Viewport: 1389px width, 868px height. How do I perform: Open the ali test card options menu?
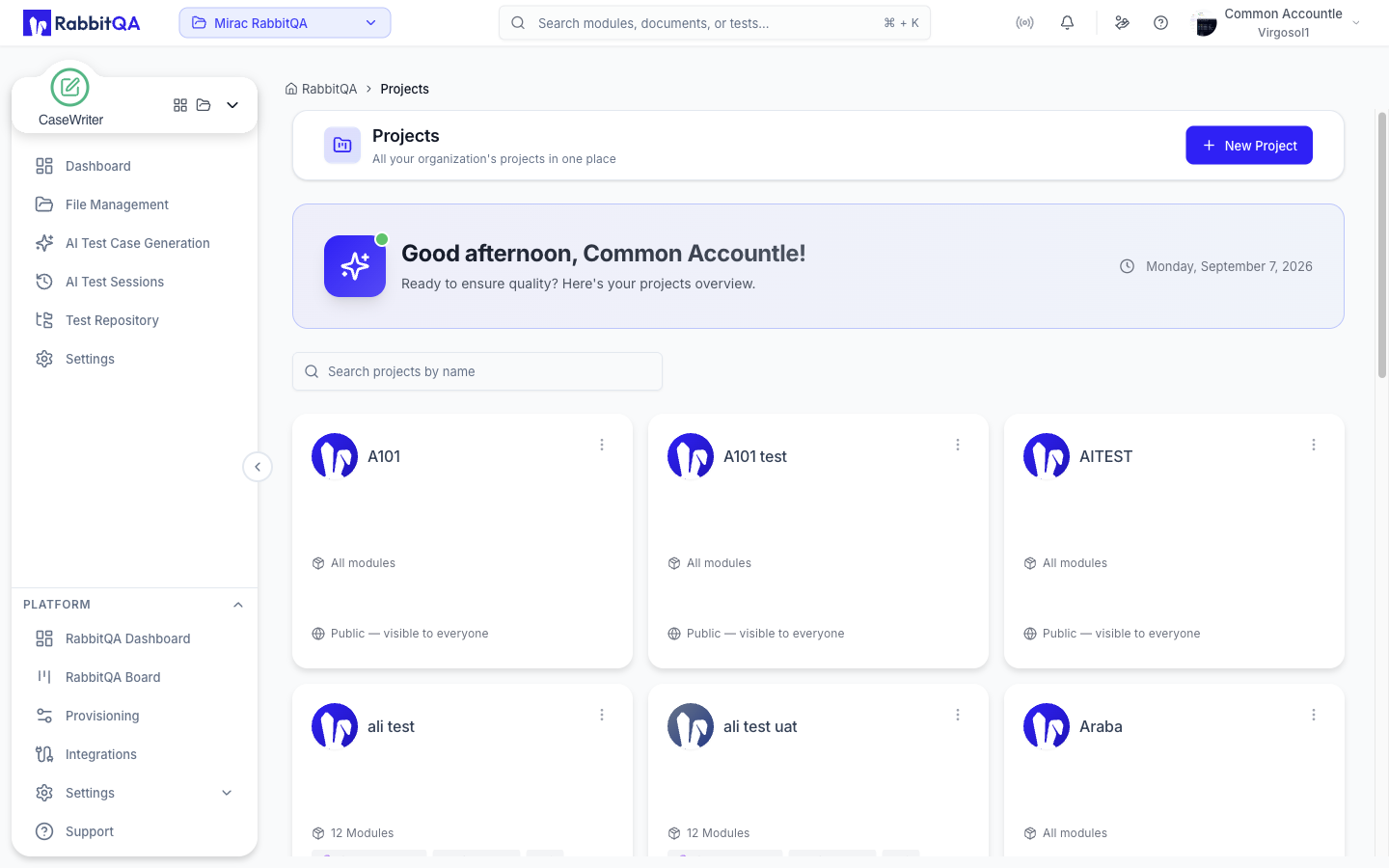click(602, 715)
